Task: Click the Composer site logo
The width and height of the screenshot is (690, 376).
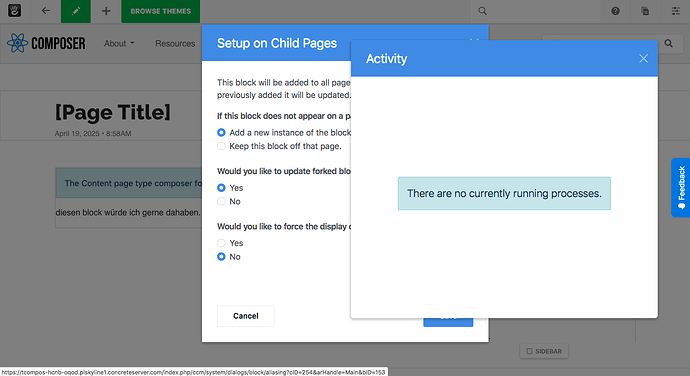Action: pos(47,43)
